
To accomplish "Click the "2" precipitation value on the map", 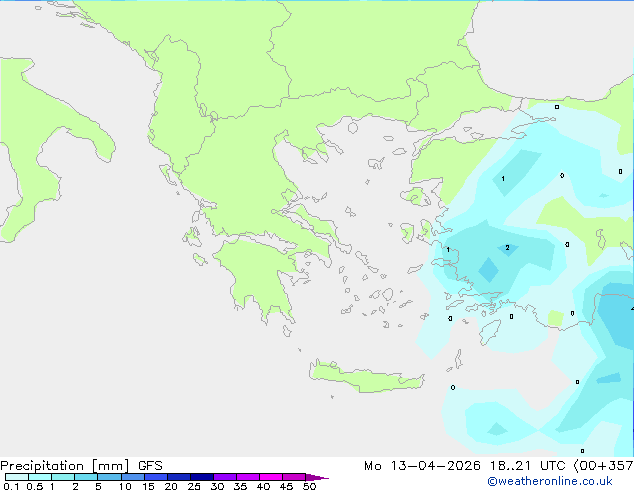I will (507, 247).
